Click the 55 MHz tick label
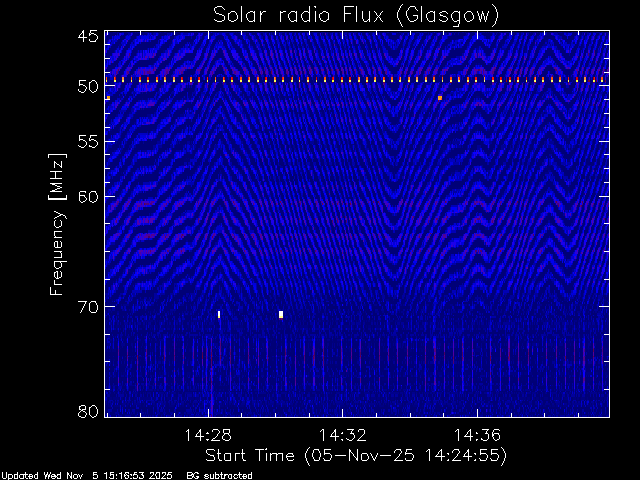This screenshot has height=480, width=640. pyautogui.click(x=88, y=142)
